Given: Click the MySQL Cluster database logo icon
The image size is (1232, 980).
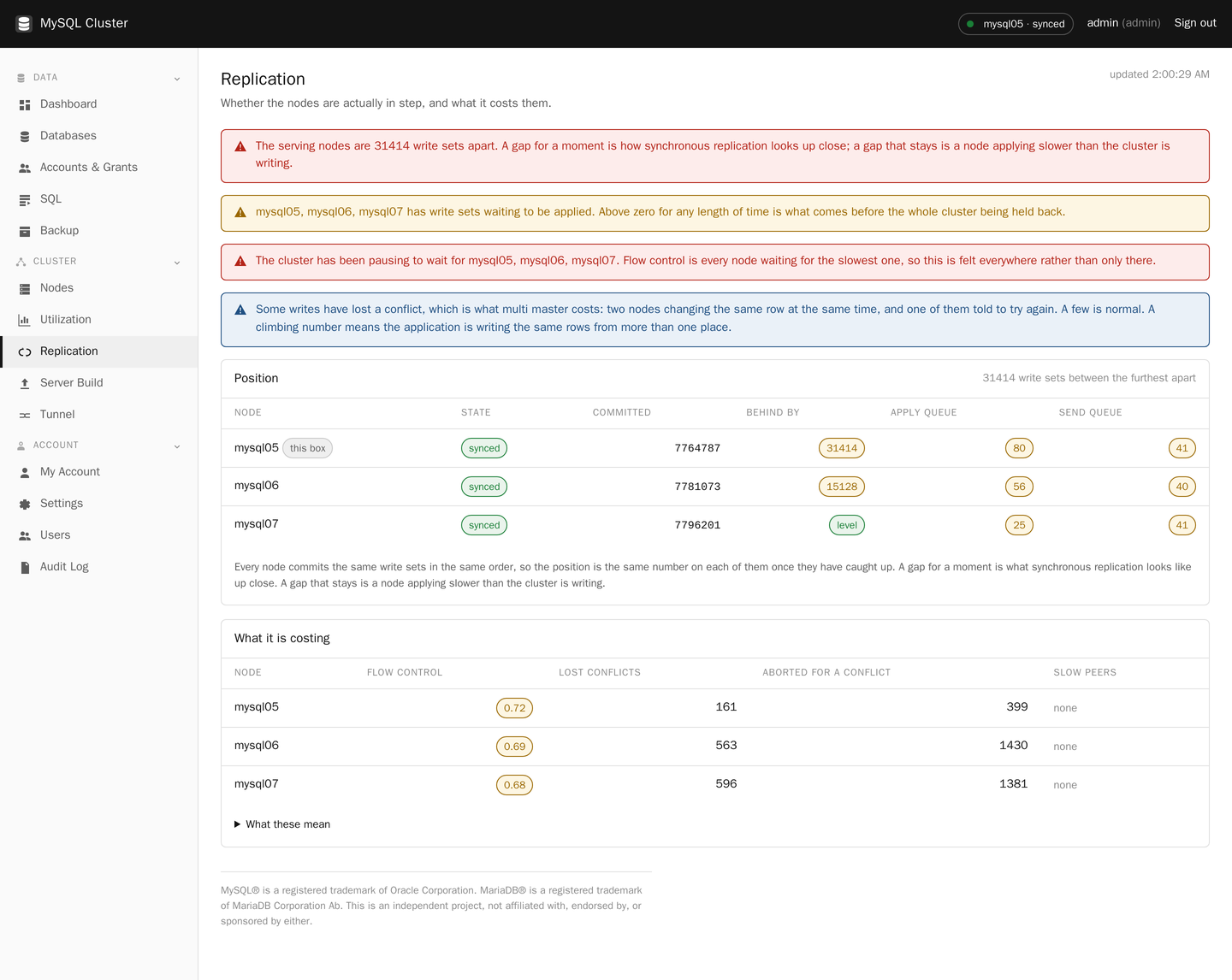Looking at the screenshot, I should point(24,23).
